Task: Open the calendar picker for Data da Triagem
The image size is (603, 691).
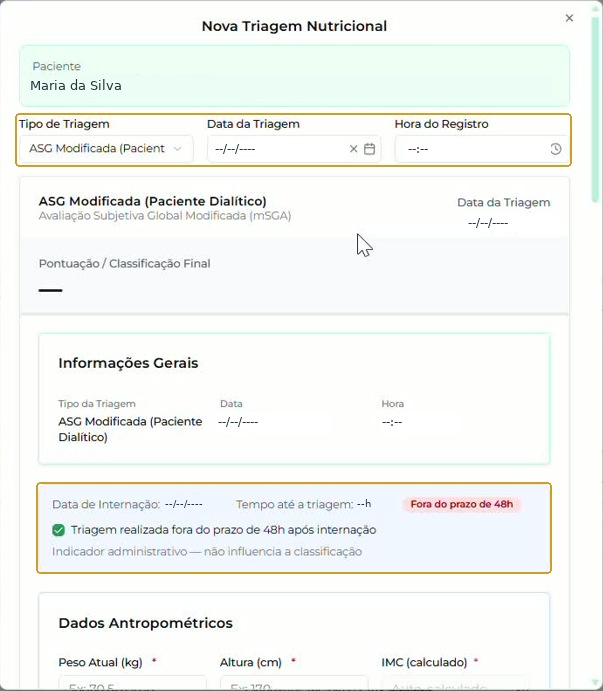Action: point(369,149)
